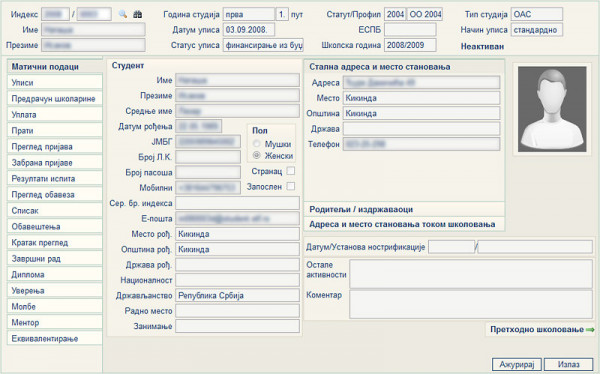Viewport: 600px width, 374px height.
Task: Click the Држава рођ. field
Action: tap(237, 265)
